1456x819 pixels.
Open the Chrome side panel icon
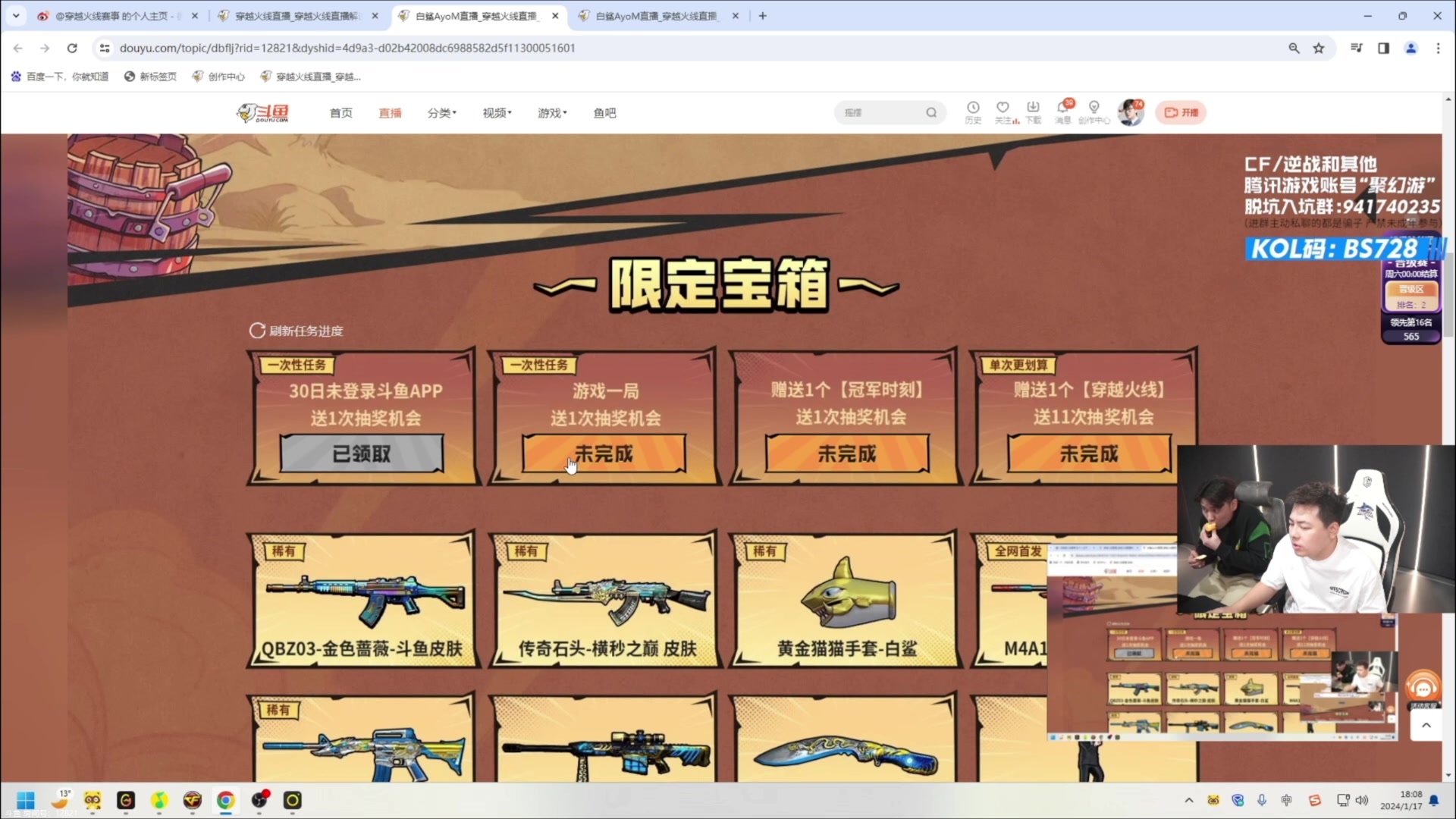[1383, 48]
